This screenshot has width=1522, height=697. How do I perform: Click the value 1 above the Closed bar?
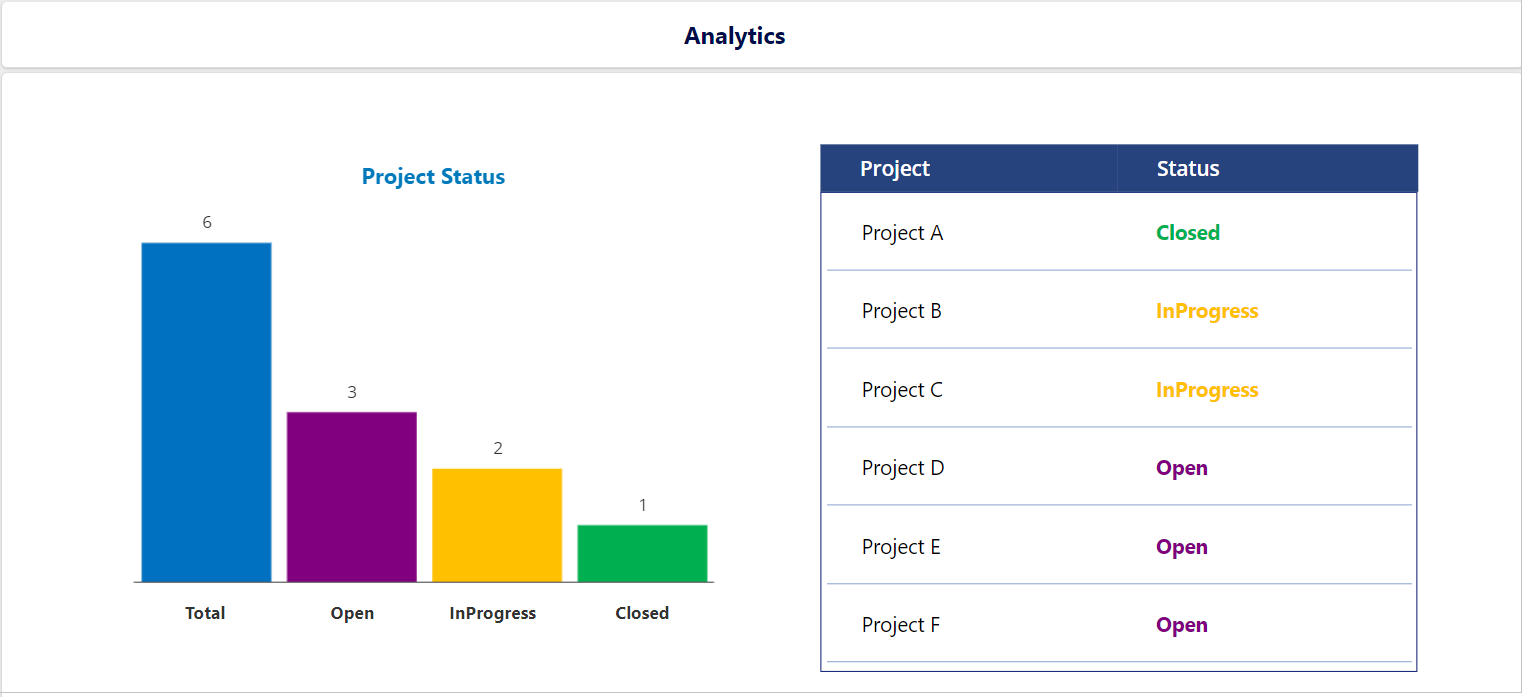642,505
